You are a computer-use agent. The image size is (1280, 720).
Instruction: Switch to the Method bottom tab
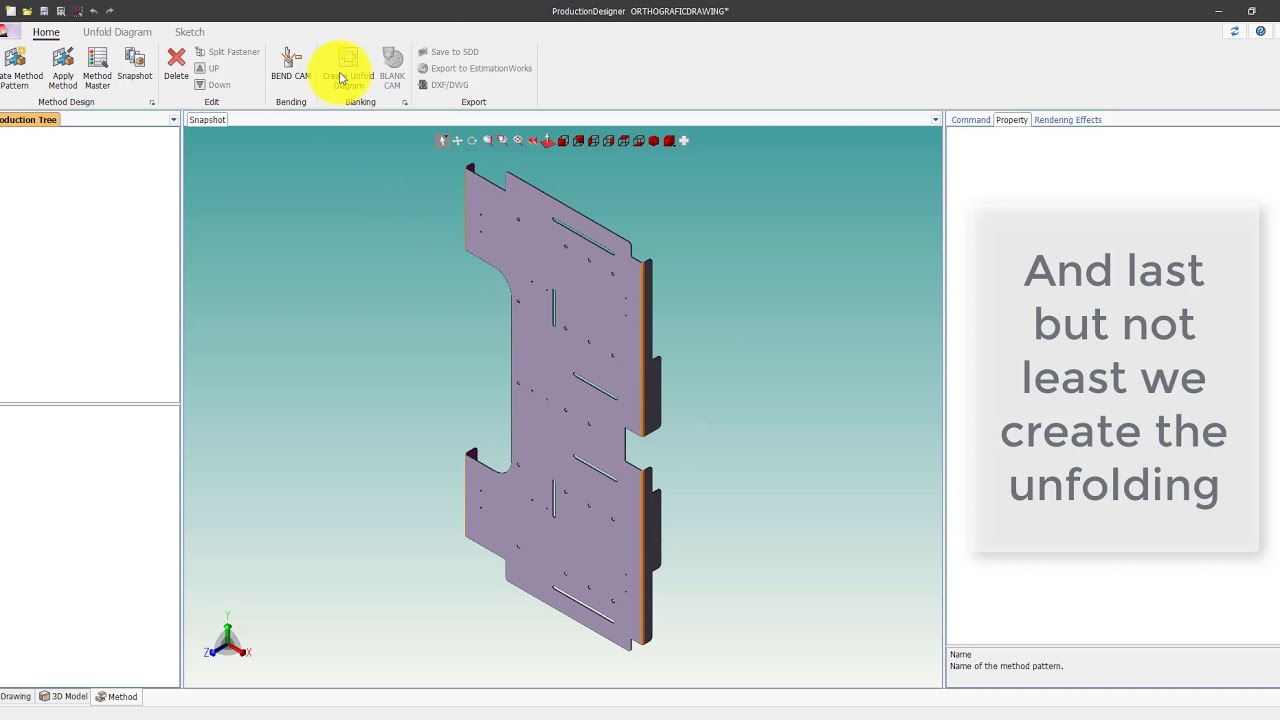[x=117, y=697]
